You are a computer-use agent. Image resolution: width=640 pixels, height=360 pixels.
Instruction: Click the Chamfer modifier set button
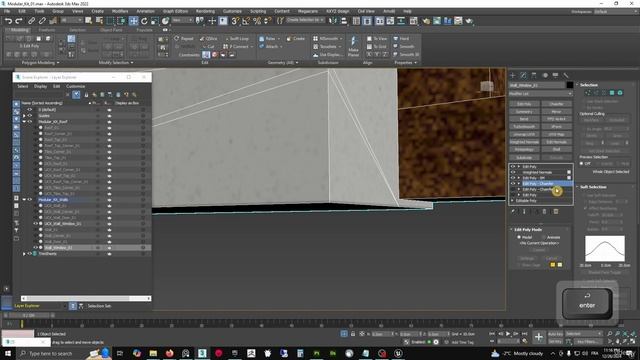coord(556,104)
